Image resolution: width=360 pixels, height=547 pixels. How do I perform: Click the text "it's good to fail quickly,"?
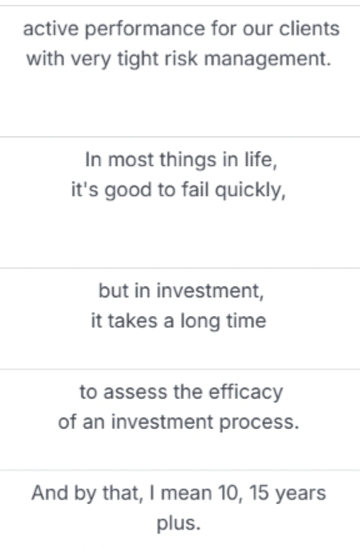(179, 190)
